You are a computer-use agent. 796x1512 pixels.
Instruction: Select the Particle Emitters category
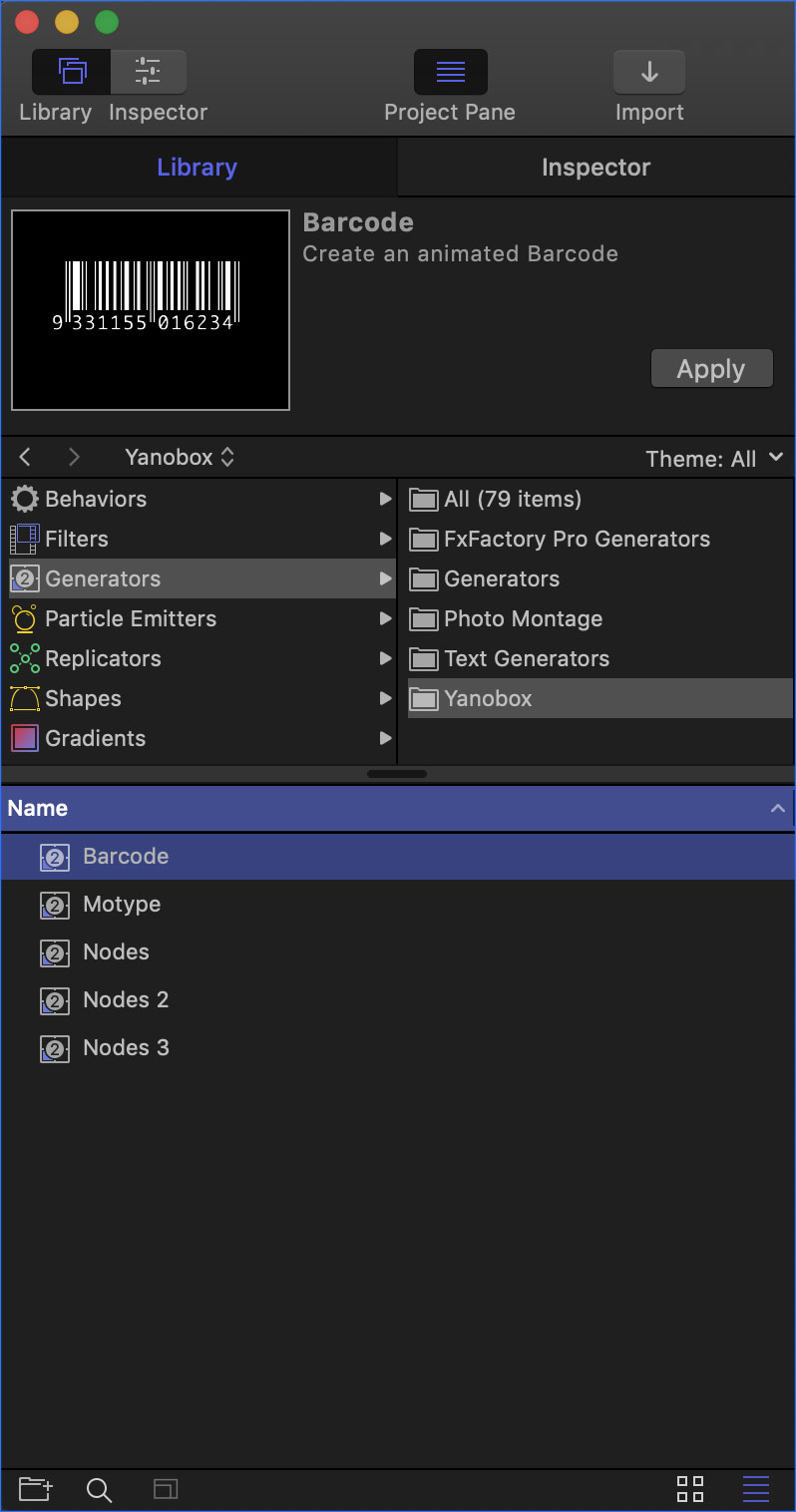click(130, 619)
